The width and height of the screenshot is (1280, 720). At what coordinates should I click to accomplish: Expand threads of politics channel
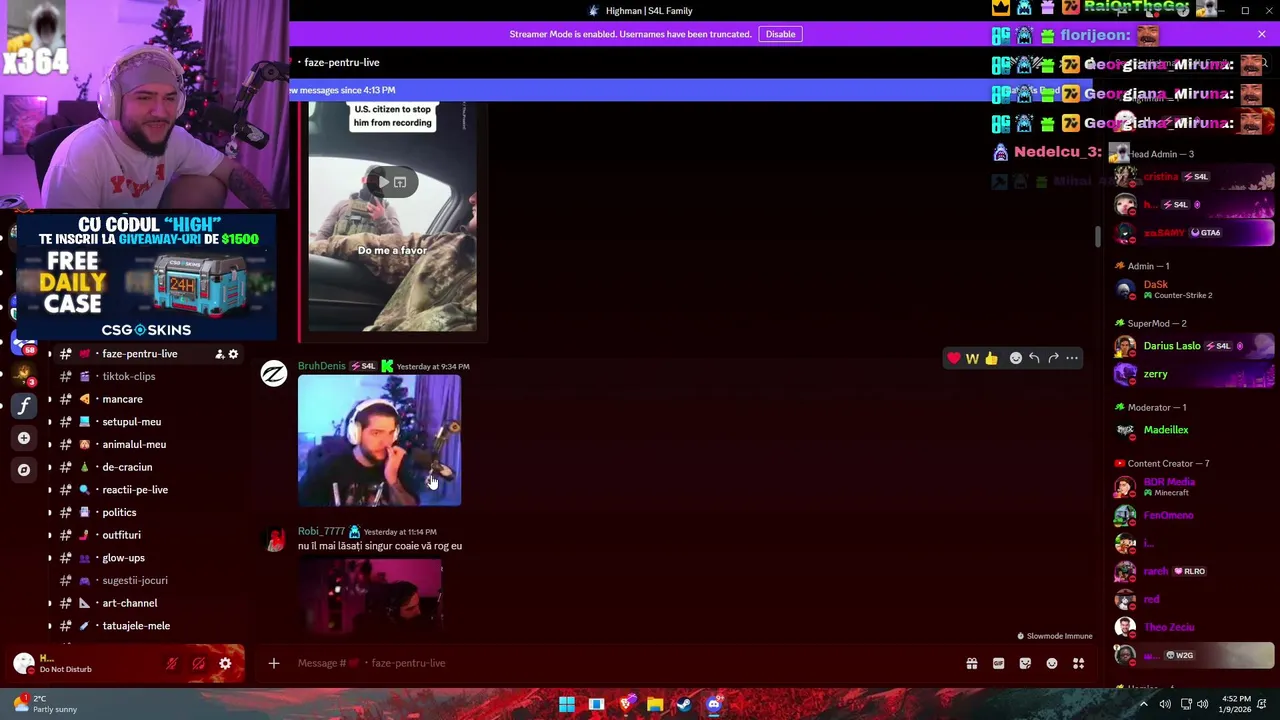coord(50,512)
